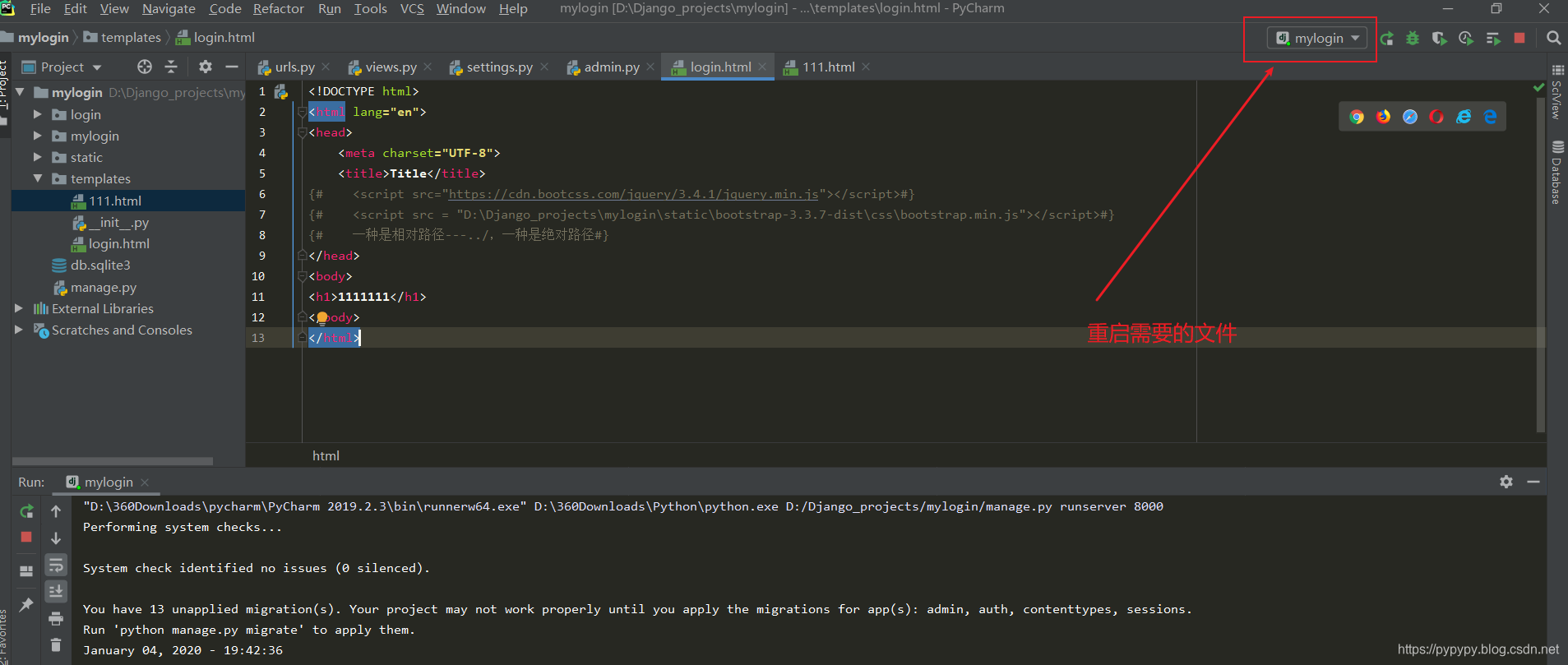Open the VCS menu
Image resolution: width=1568 pixels, height=665 pixels.
click(412, 9)
